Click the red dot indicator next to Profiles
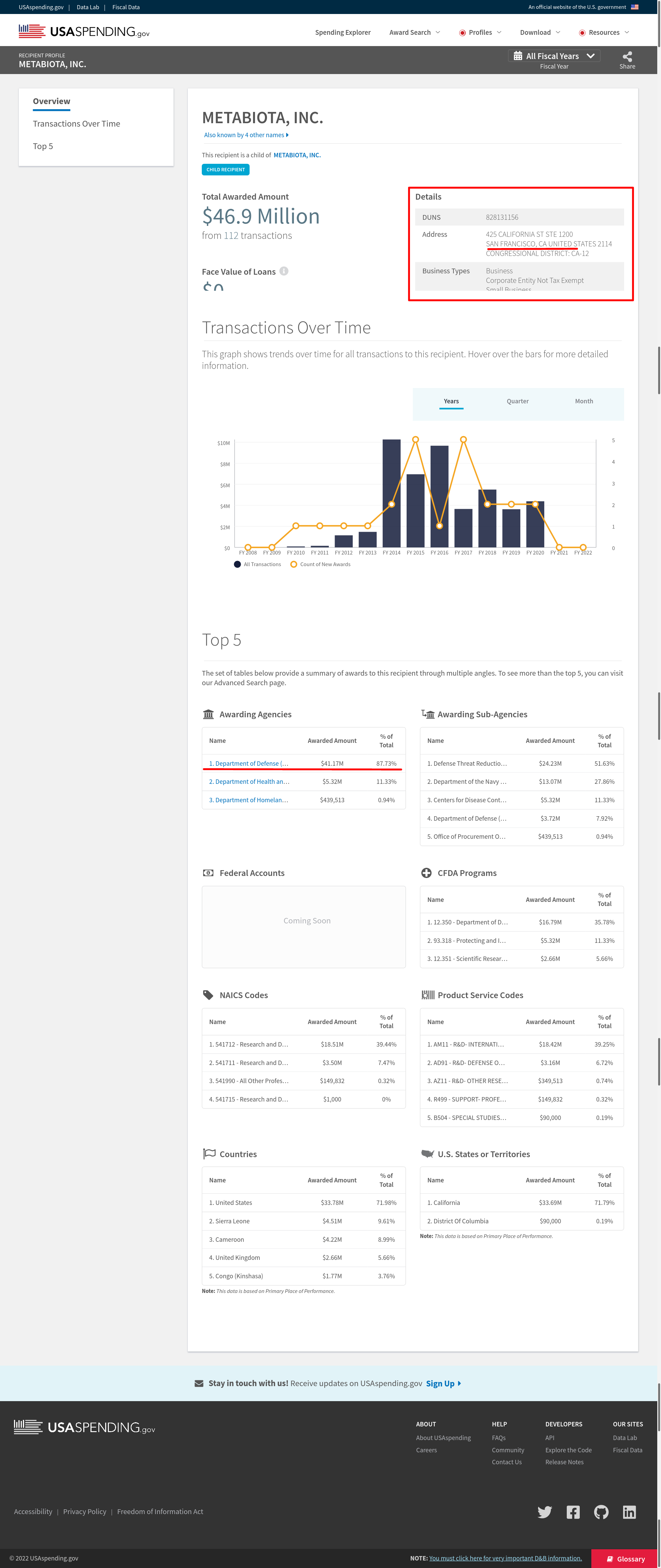 point(462,33)
